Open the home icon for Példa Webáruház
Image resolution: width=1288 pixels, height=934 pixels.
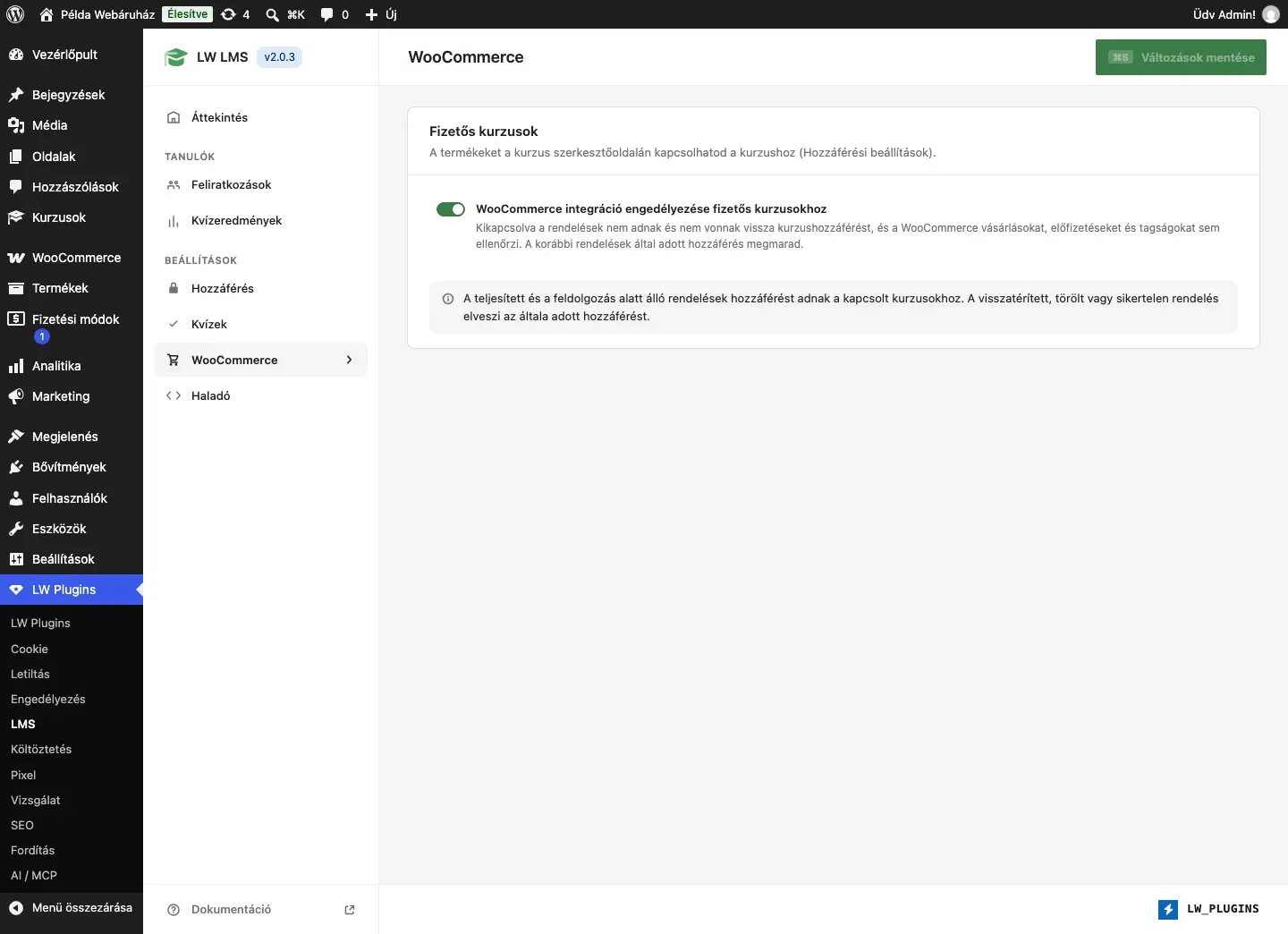pyautogui.click(x=47, y=14)
